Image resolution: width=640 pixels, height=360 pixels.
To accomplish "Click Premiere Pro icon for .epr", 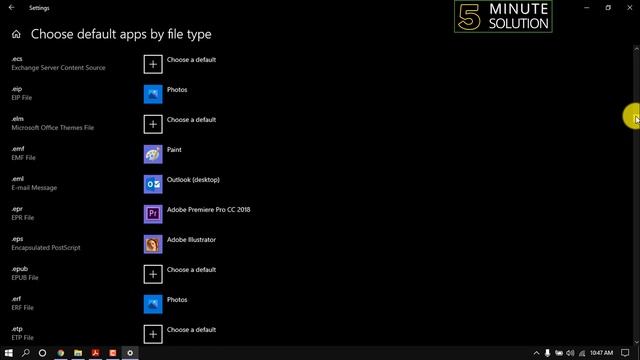I will click(153, 214).
